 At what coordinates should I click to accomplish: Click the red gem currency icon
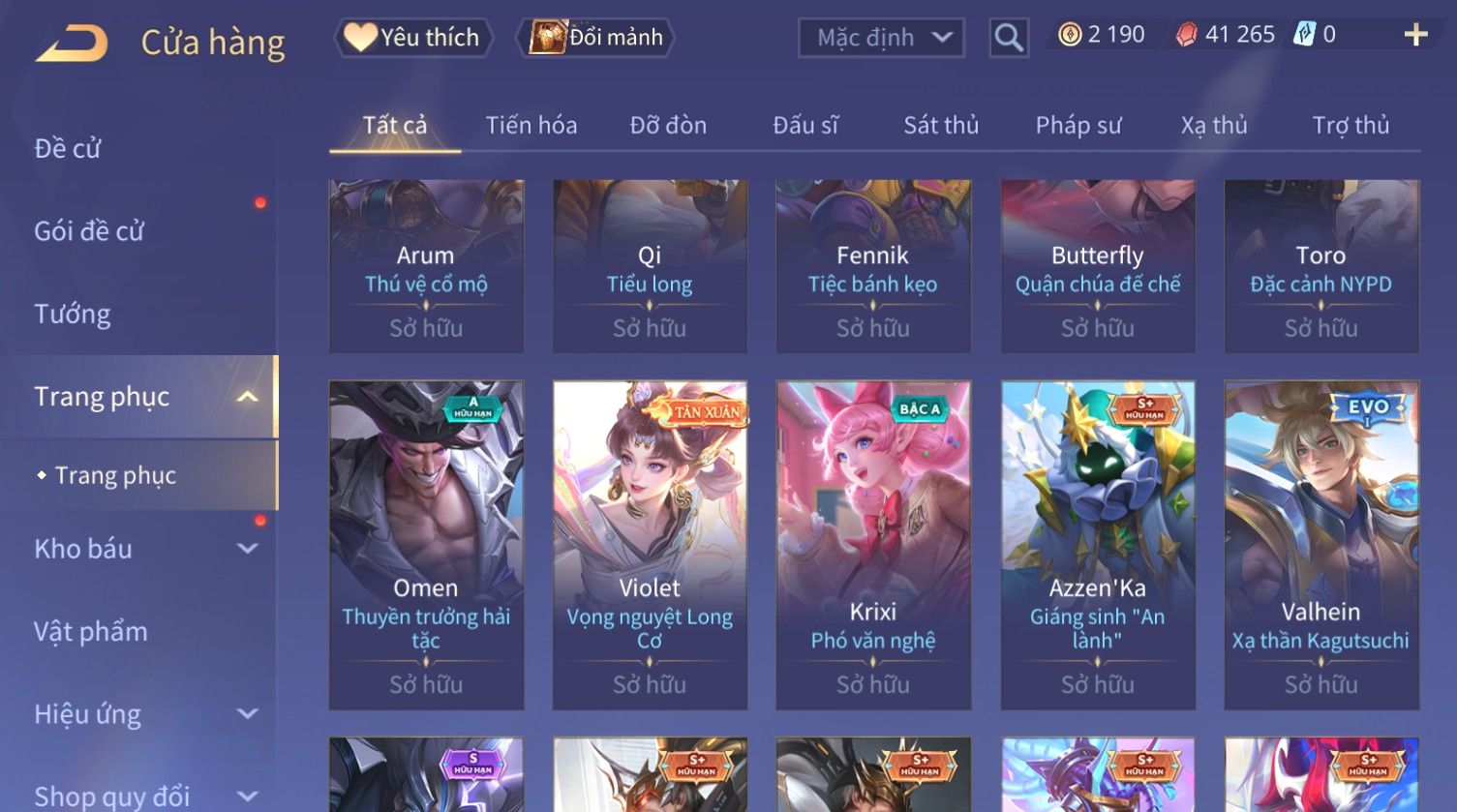pos(1186,35)
